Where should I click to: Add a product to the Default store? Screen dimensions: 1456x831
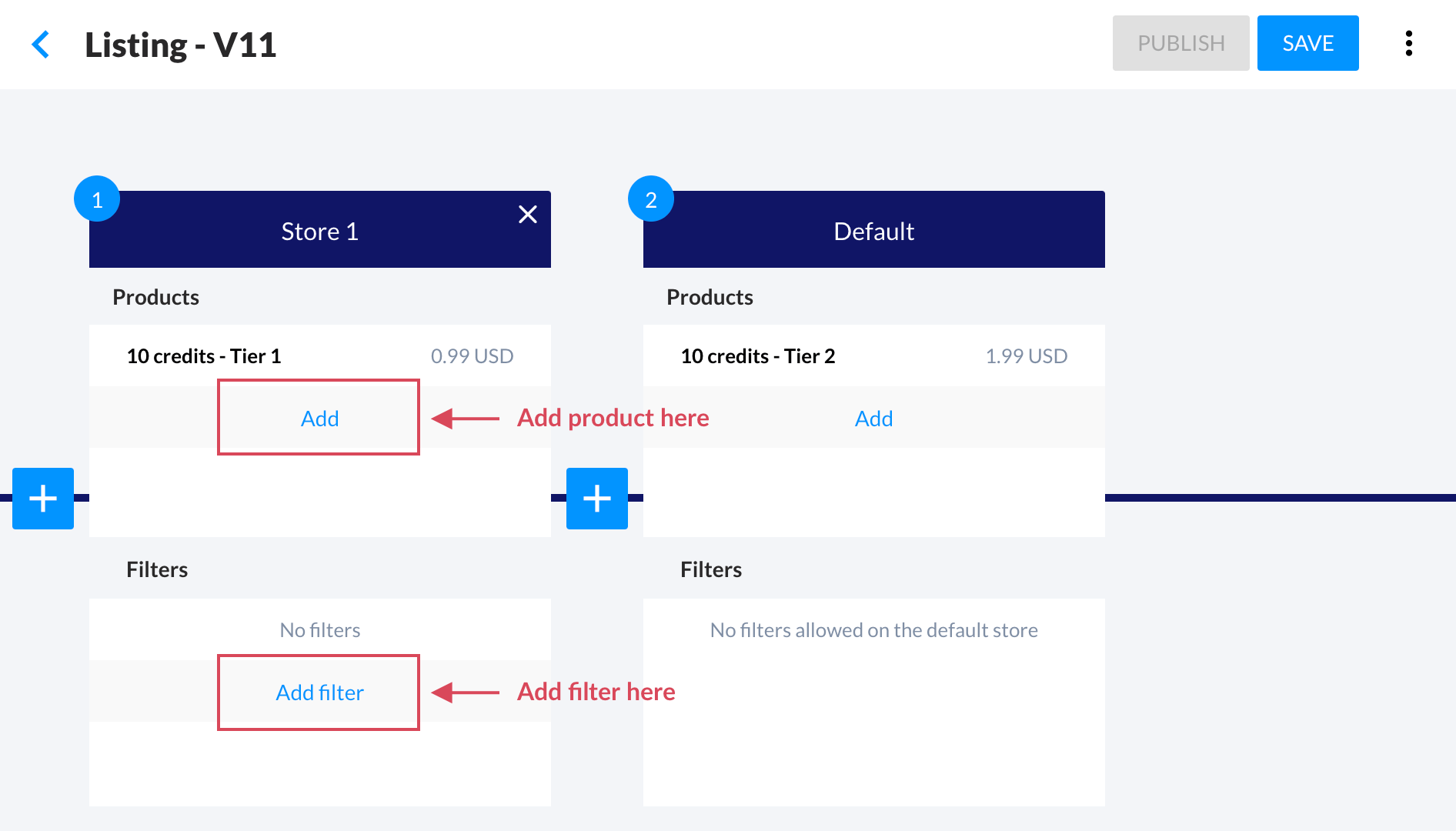pos(873,418)
